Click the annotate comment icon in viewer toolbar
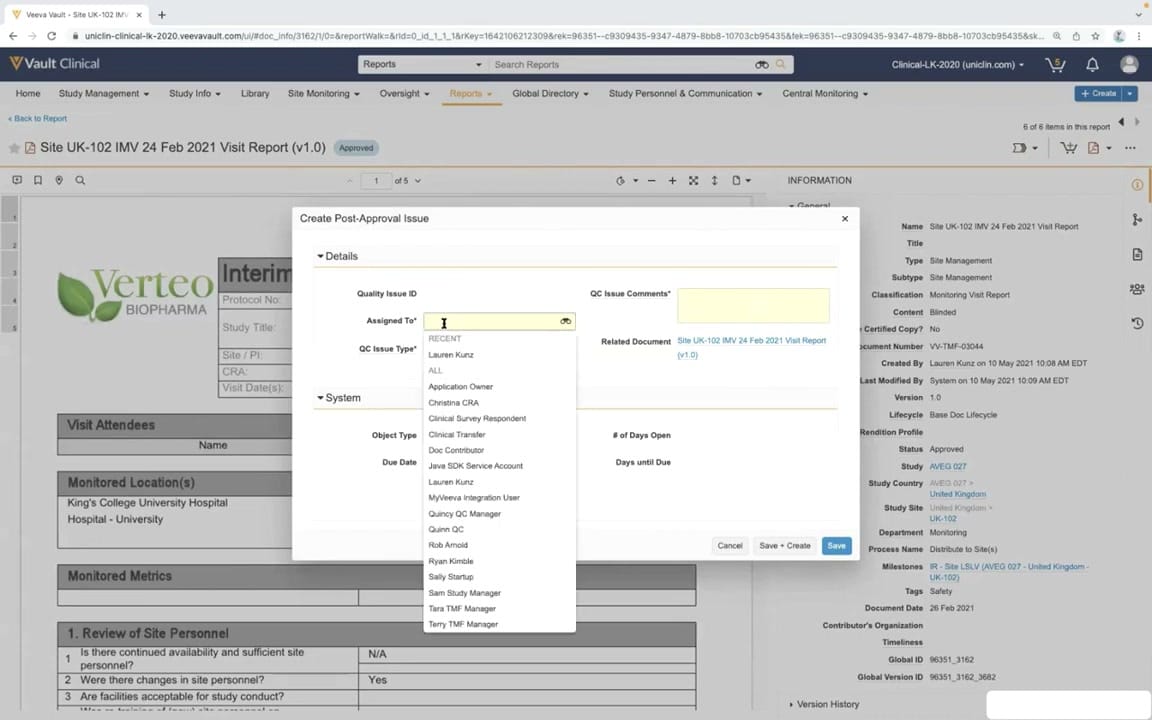1152x720 pixels. coord(17,180)
